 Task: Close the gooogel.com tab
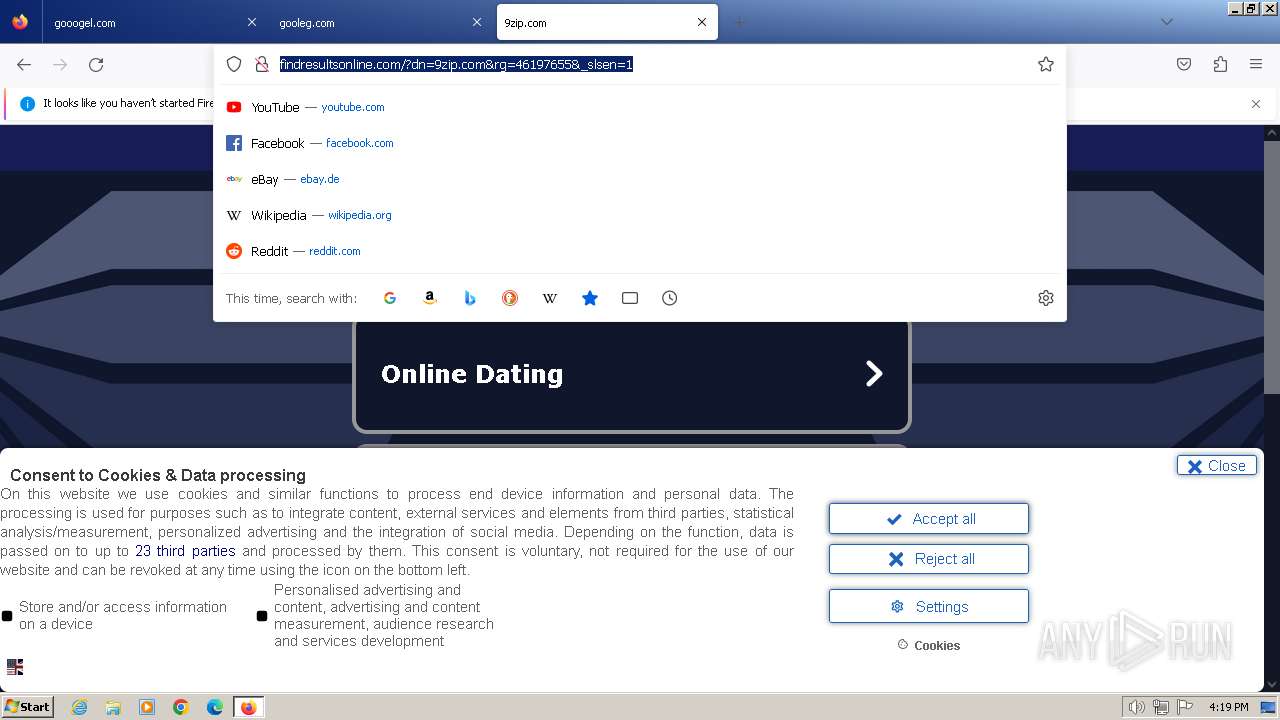click(252, 22)
